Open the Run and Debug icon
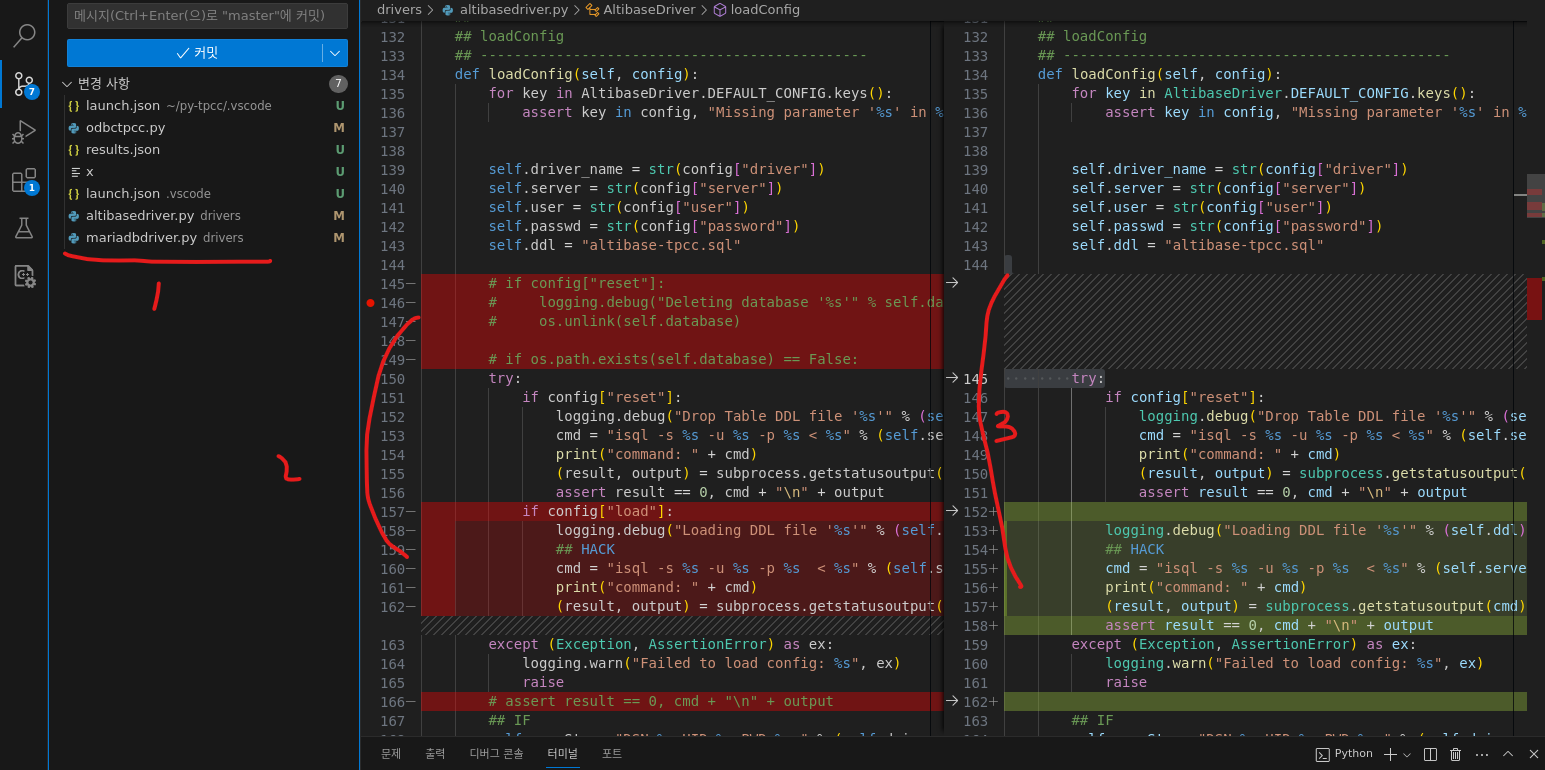The image size is (1545, 770). click(x=23, y=132)
